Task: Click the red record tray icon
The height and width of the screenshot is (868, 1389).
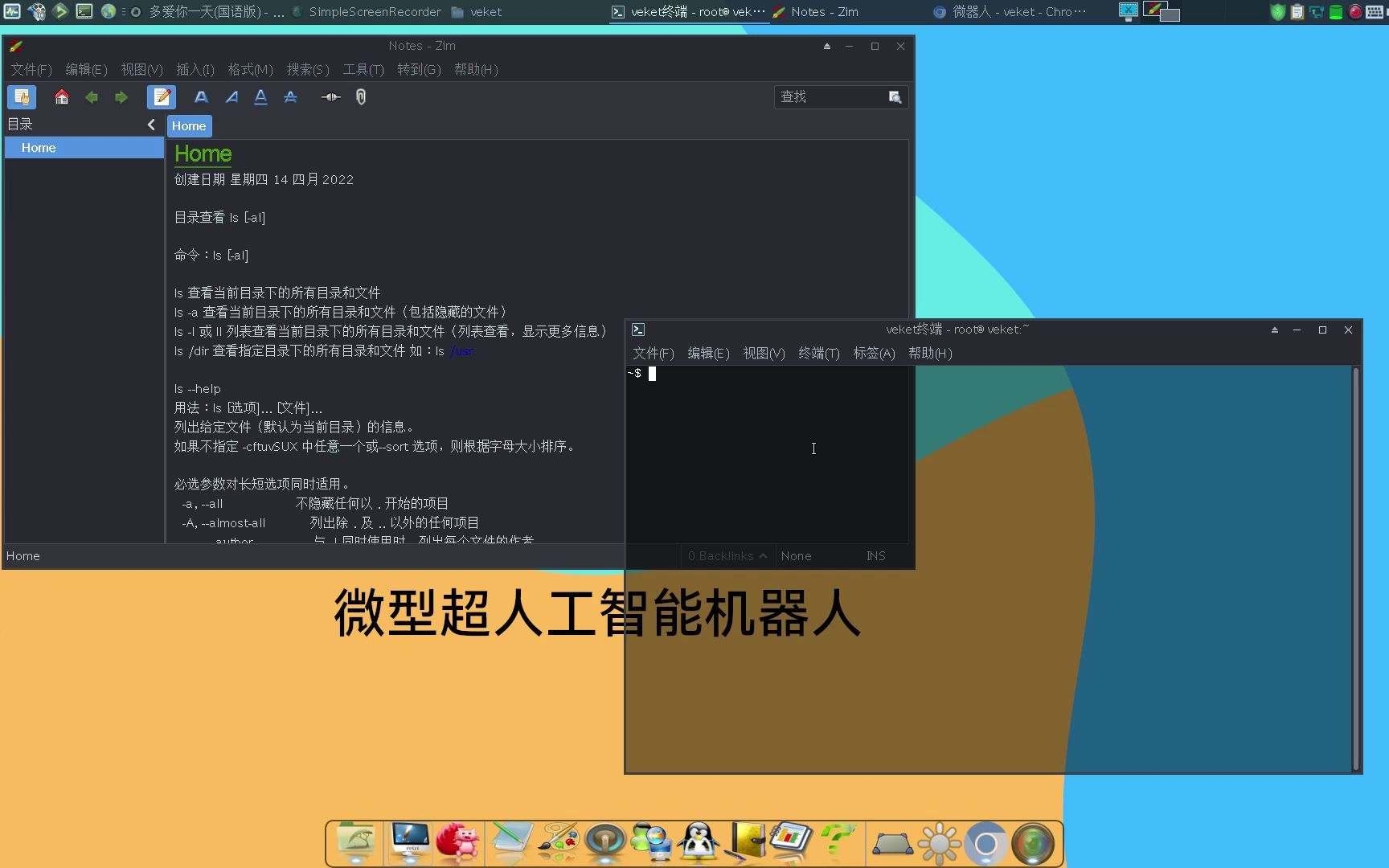Action: coord(1355,12)
